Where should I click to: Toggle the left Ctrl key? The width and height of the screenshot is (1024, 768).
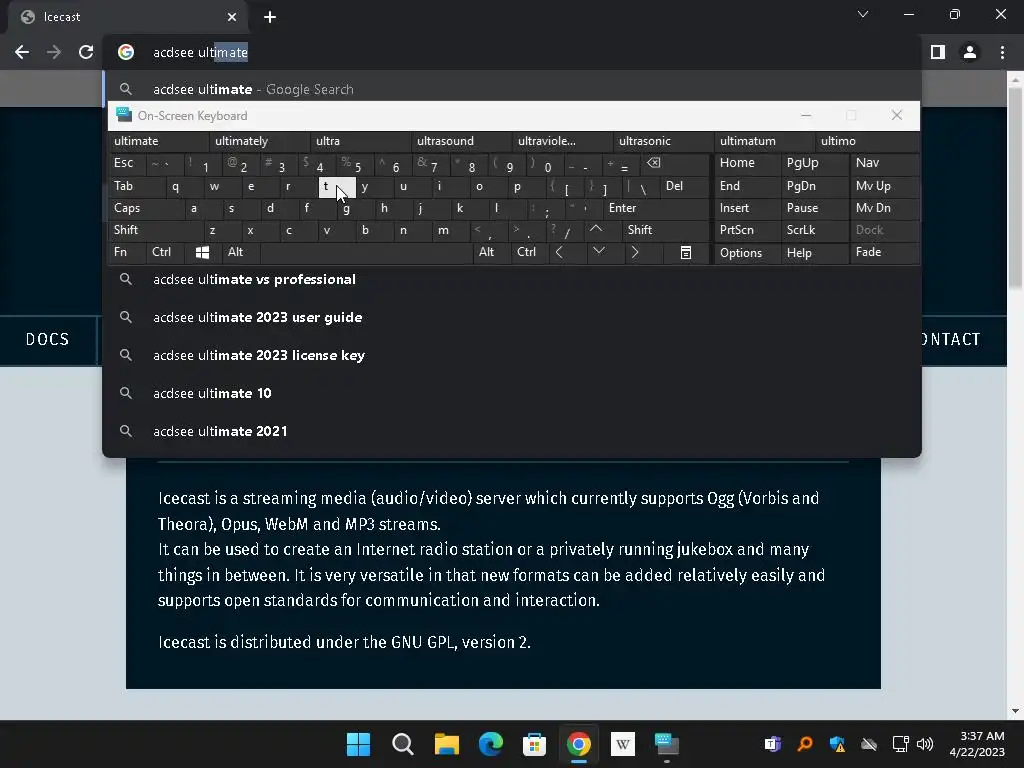pos(164,252)
